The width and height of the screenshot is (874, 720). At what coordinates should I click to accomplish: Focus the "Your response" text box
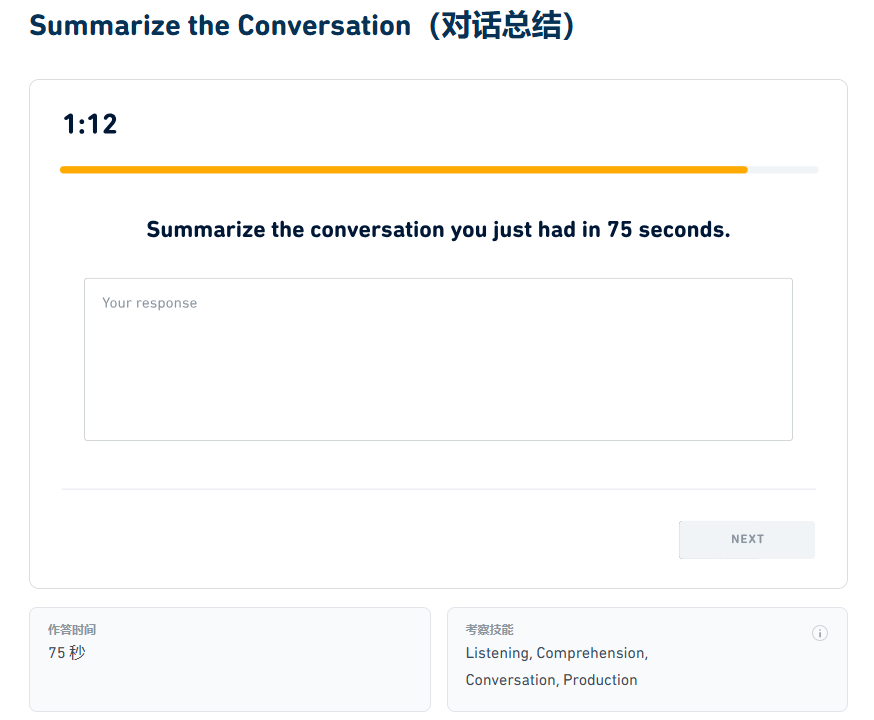(438, 370)
